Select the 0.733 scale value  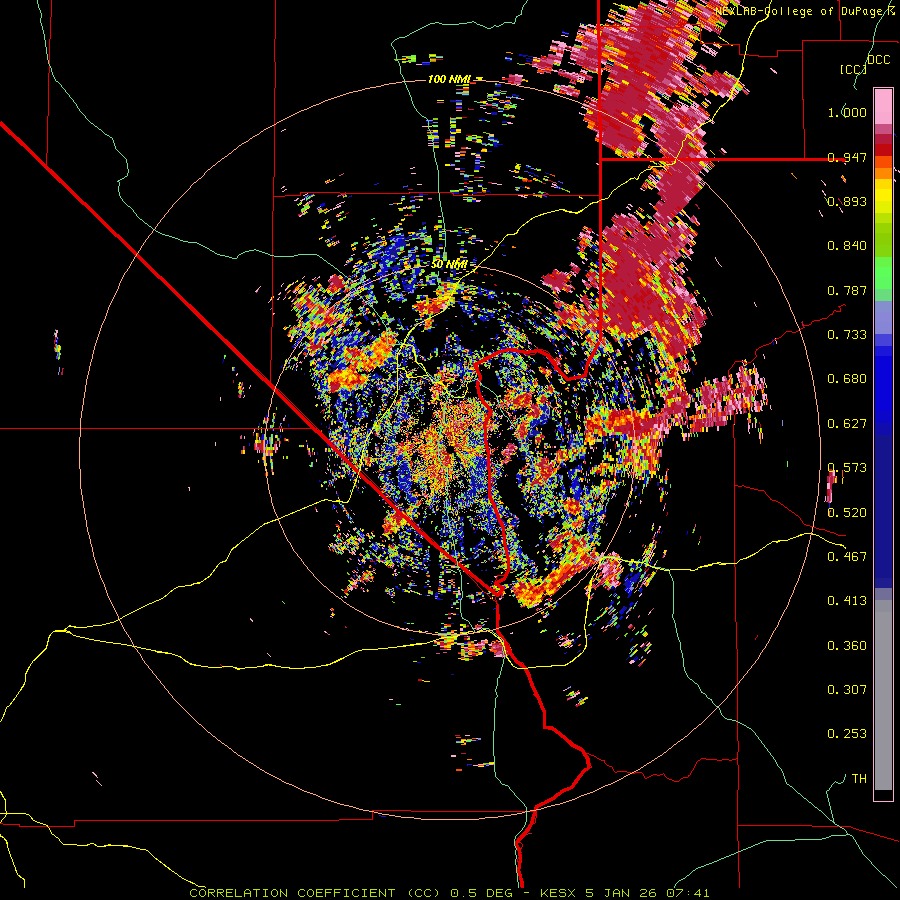point(847,335)
